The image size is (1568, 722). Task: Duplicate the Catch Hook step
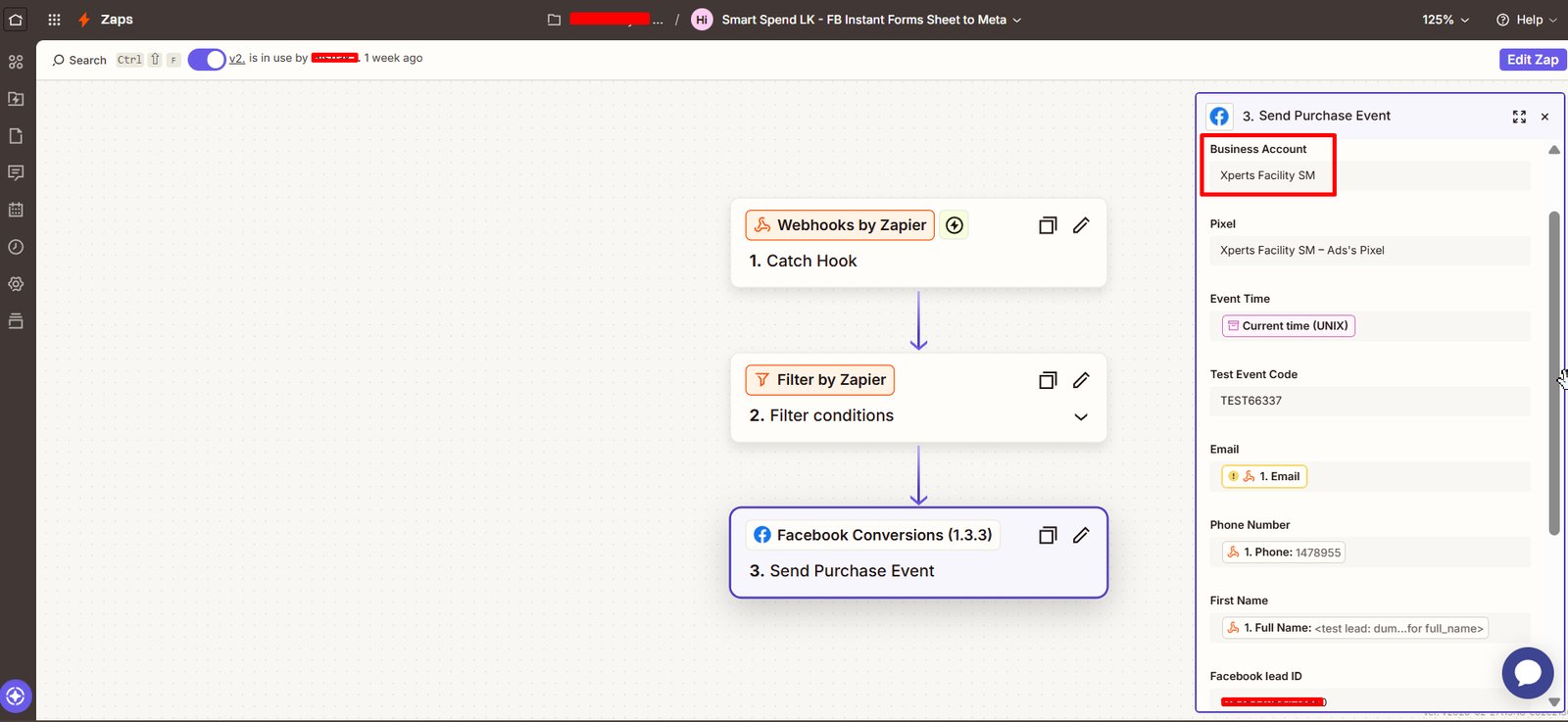[x=1048, y=225]
